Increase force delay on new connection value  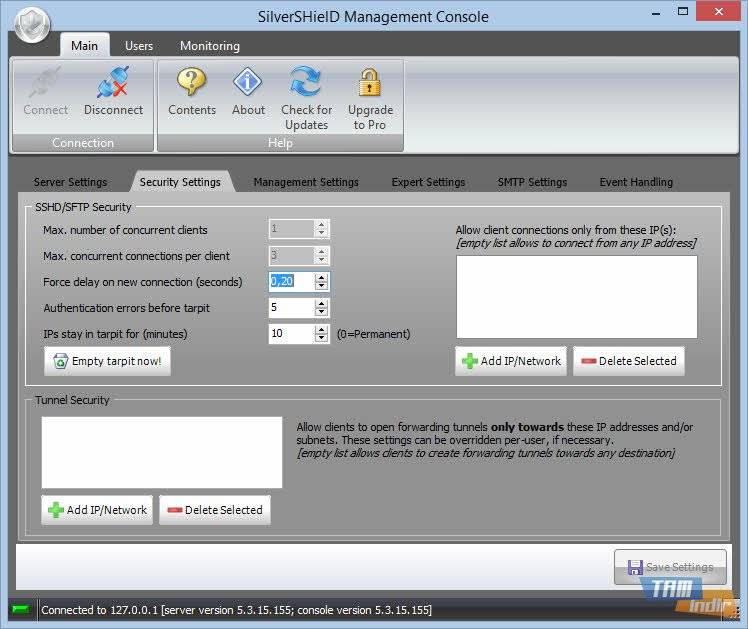tap(321, 277)
